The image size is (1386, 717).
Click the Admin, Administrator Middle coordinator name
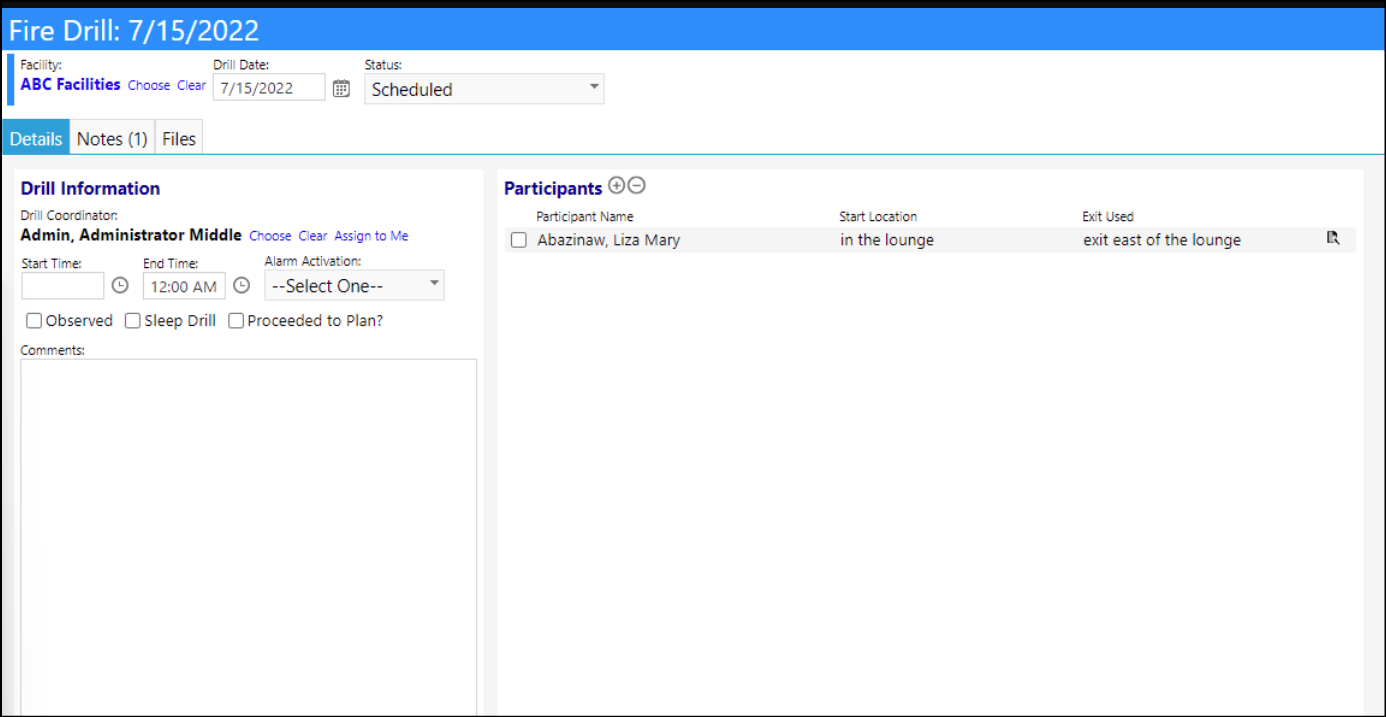click(131, 235)
